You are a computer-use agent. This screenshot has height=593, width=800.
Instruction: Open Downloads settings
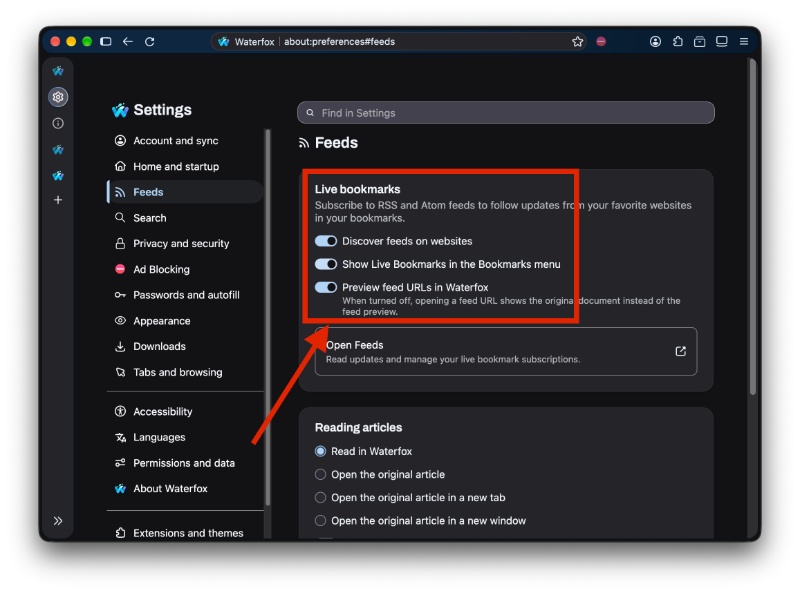[185, 346]
